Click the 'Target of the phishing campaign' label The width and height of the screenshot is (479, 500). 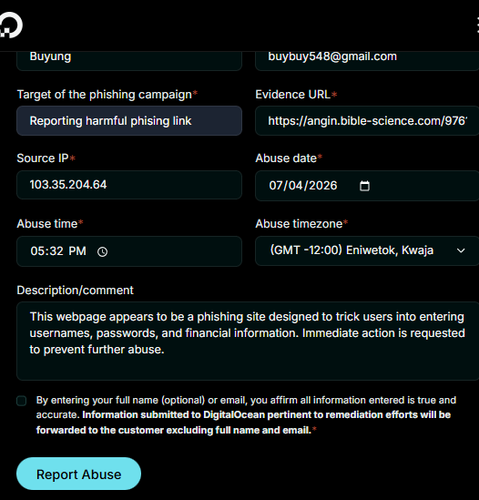104,95
